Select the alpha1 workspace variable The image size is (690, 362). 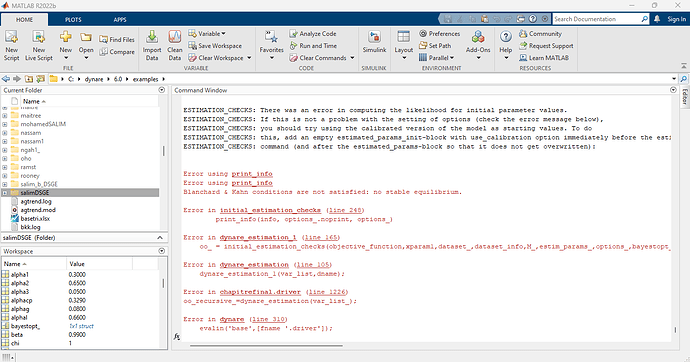[x=20, y=274]
